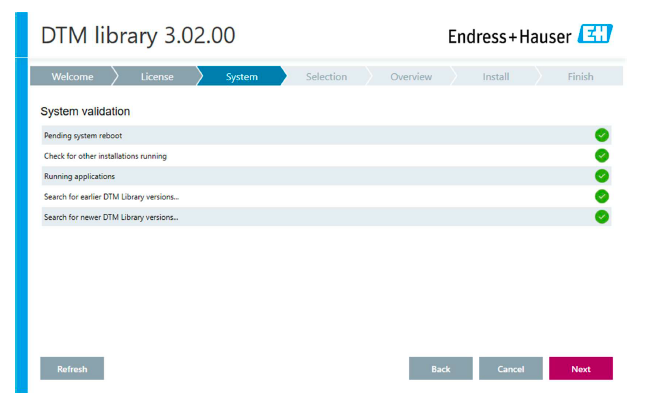Screen dimensions: 648x418
Task: Click the Endress+Hauser EH logo
Action: (x=595, y=33)
